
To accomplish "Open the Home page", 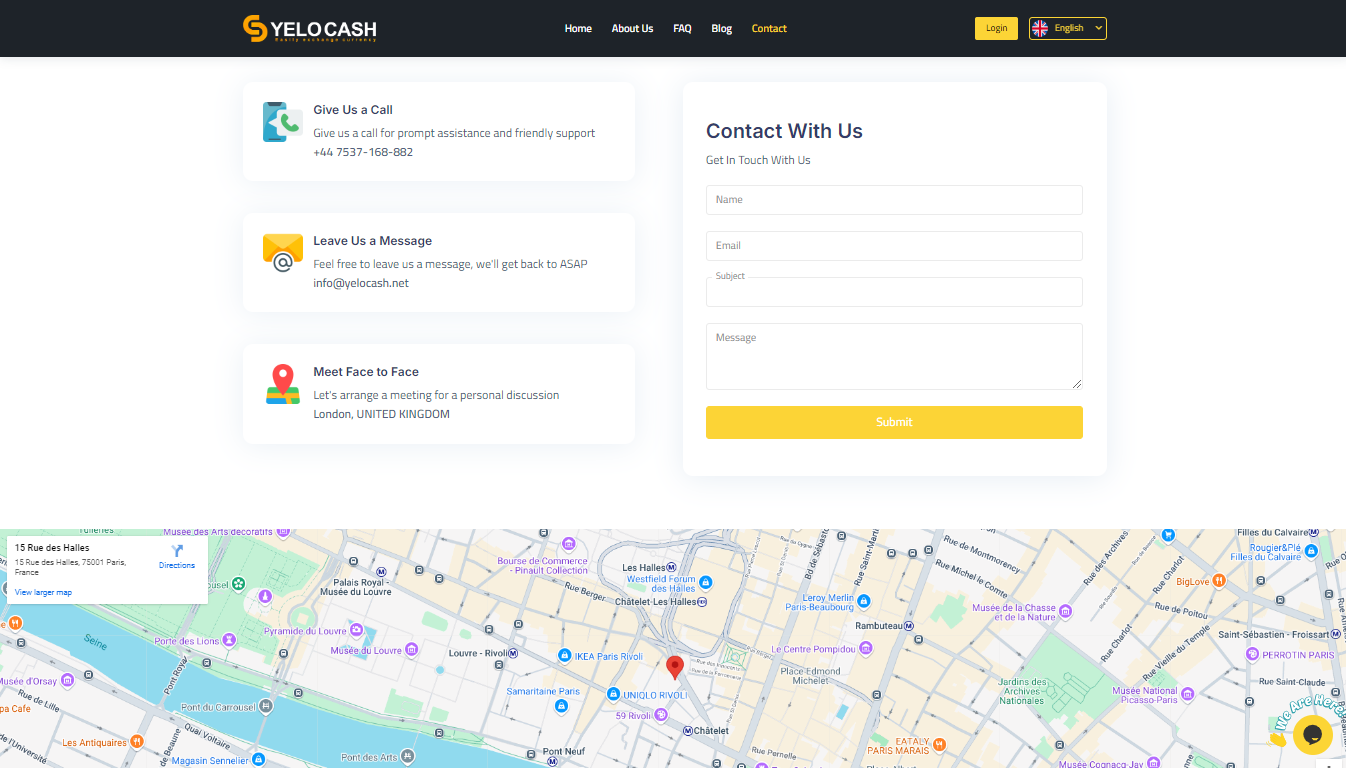I will 578,28.
